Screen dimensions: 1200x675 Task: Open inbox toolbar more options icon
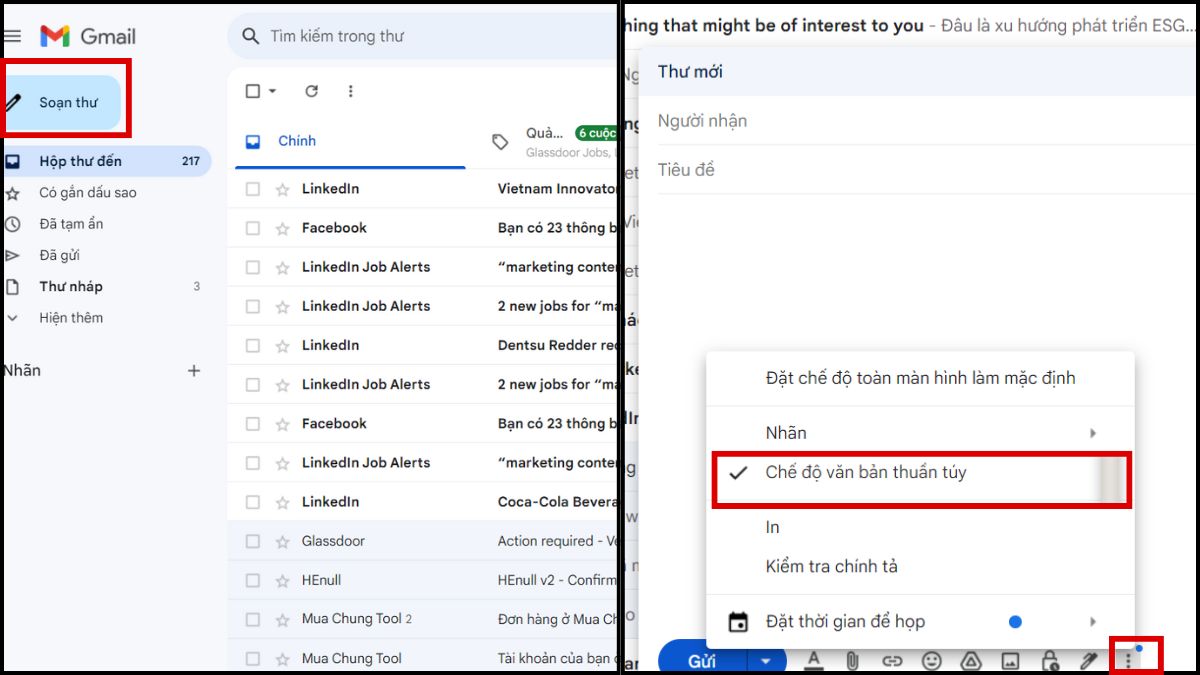(x=350, y=91)
